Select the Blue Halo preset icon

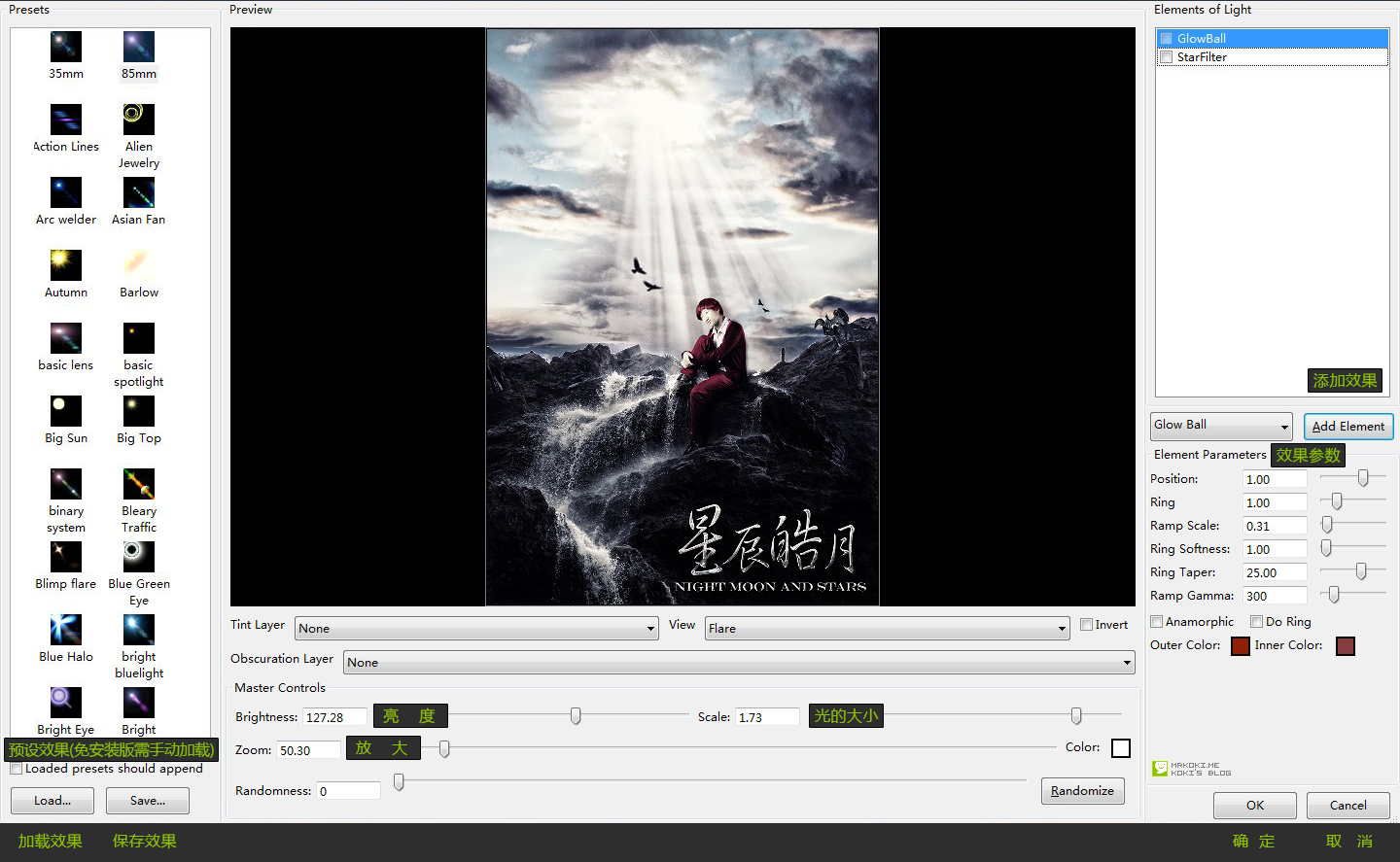66,630
